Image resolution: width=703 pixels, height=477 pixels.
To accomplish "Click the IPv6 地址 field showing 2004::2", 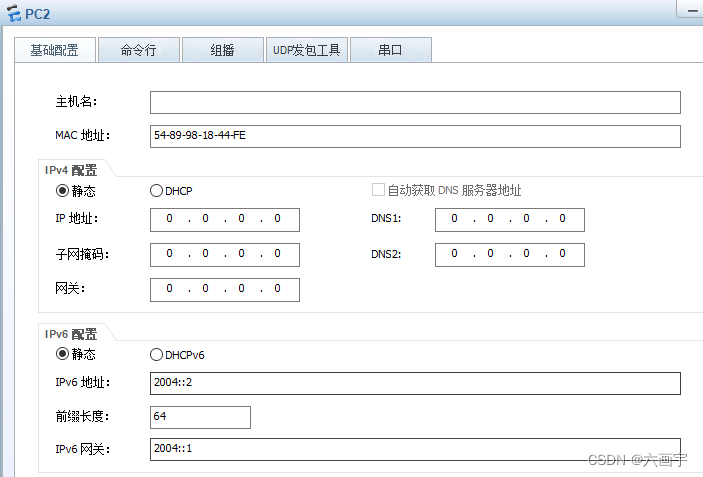I will (x=415, y=383).
